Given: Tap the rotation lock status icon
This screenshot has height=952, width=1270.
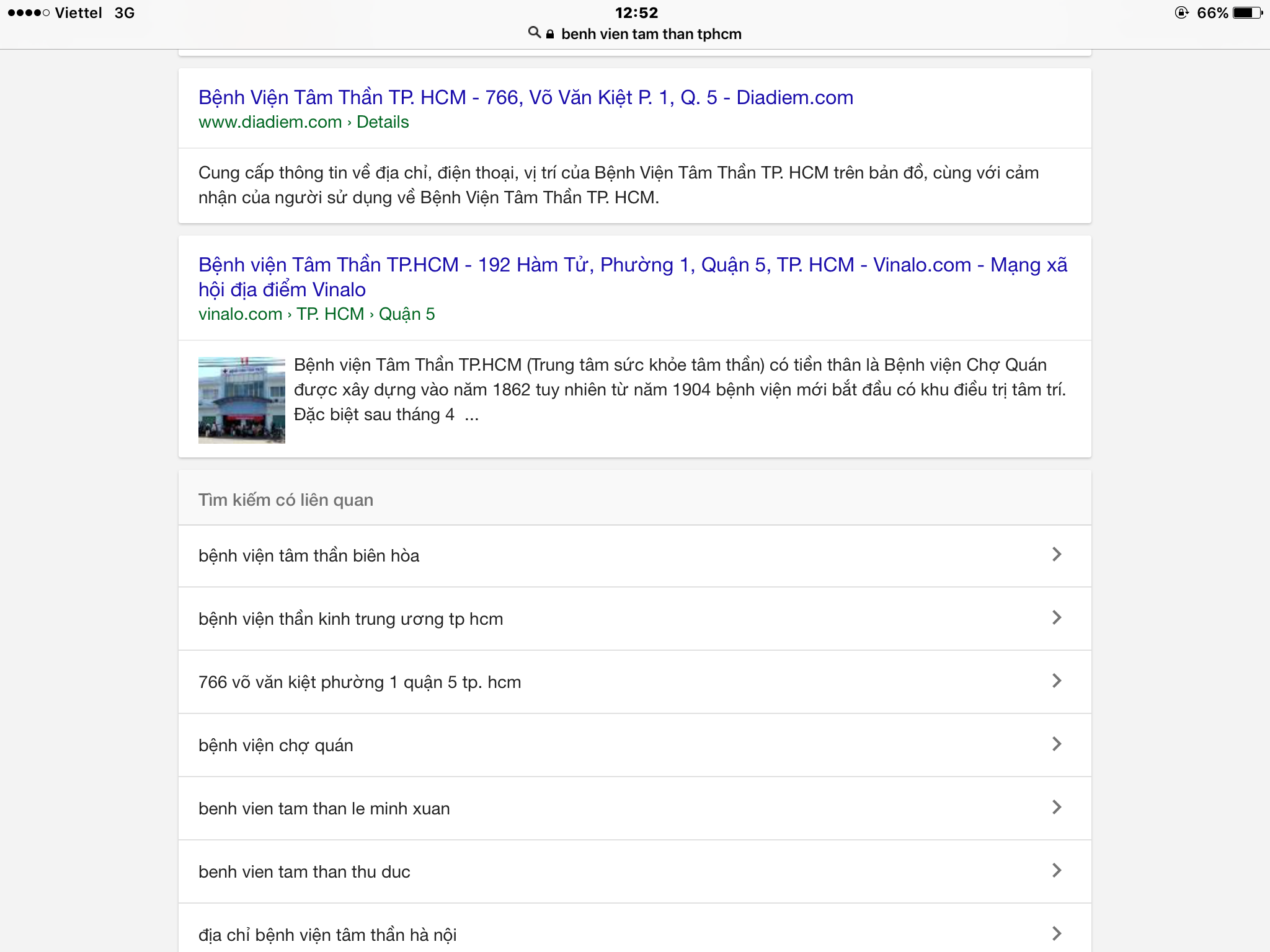Looking at the screenshot, I should click(x=1181, y=13).
